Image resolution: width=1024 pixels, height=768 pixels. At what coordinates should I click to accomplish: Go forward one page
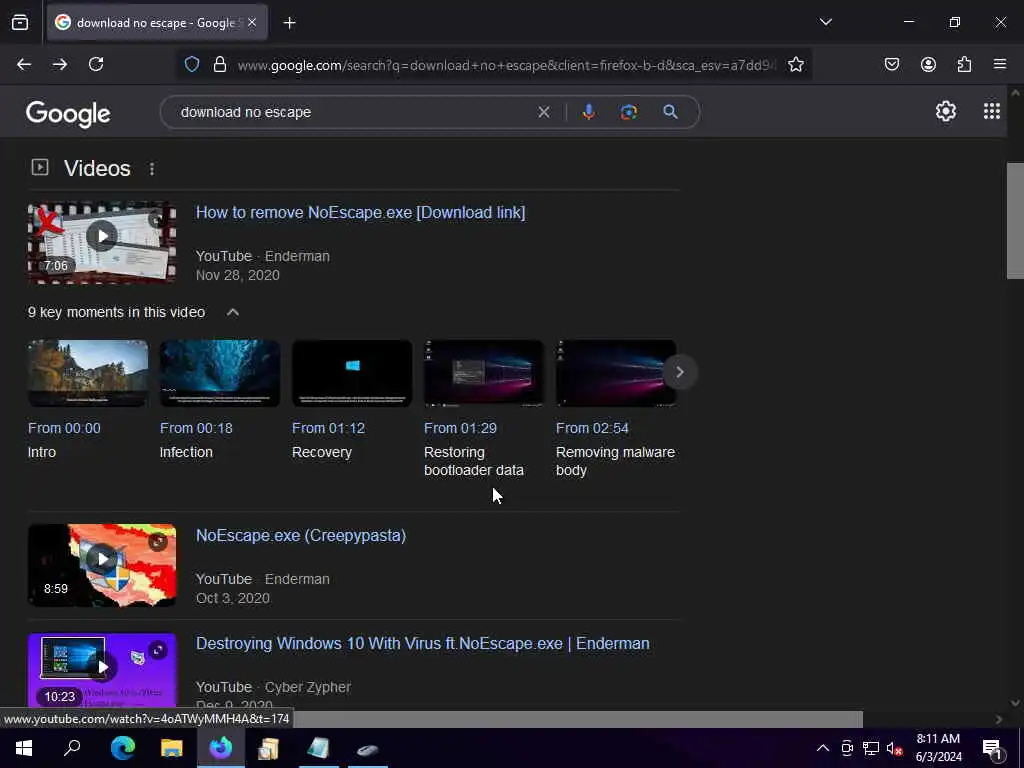point(60,64)
